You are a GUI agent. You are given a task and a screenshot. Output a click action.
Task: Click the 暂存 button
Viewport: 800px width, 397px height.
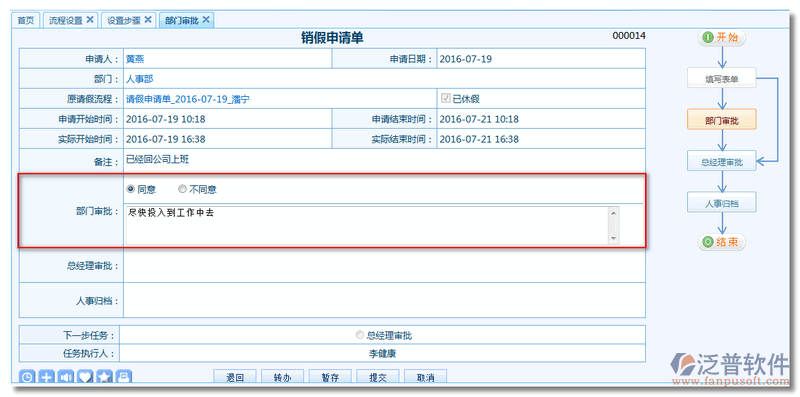330,377
